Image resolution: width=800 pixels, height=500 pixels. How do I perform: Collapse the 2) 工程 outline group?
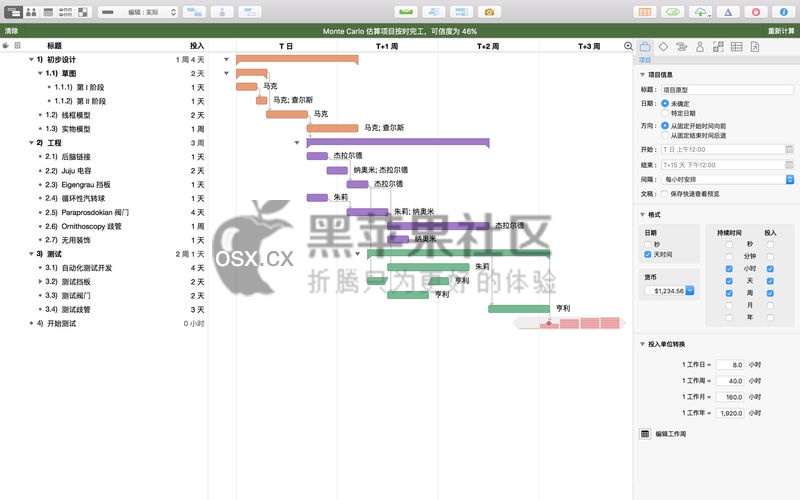coord(31,143)
